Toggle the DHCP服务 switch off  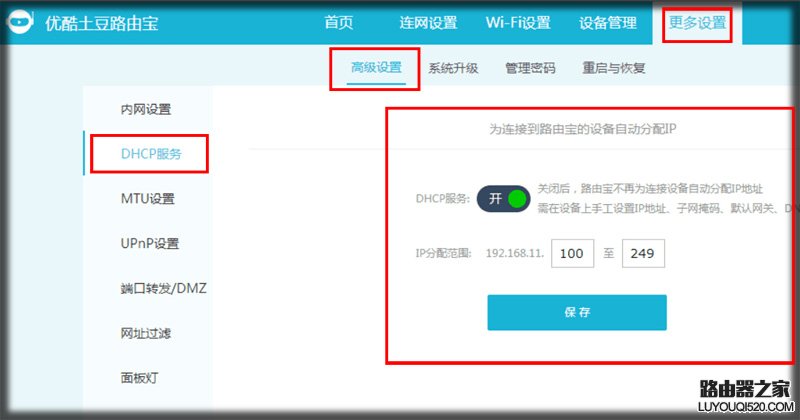tap(504, 199)
